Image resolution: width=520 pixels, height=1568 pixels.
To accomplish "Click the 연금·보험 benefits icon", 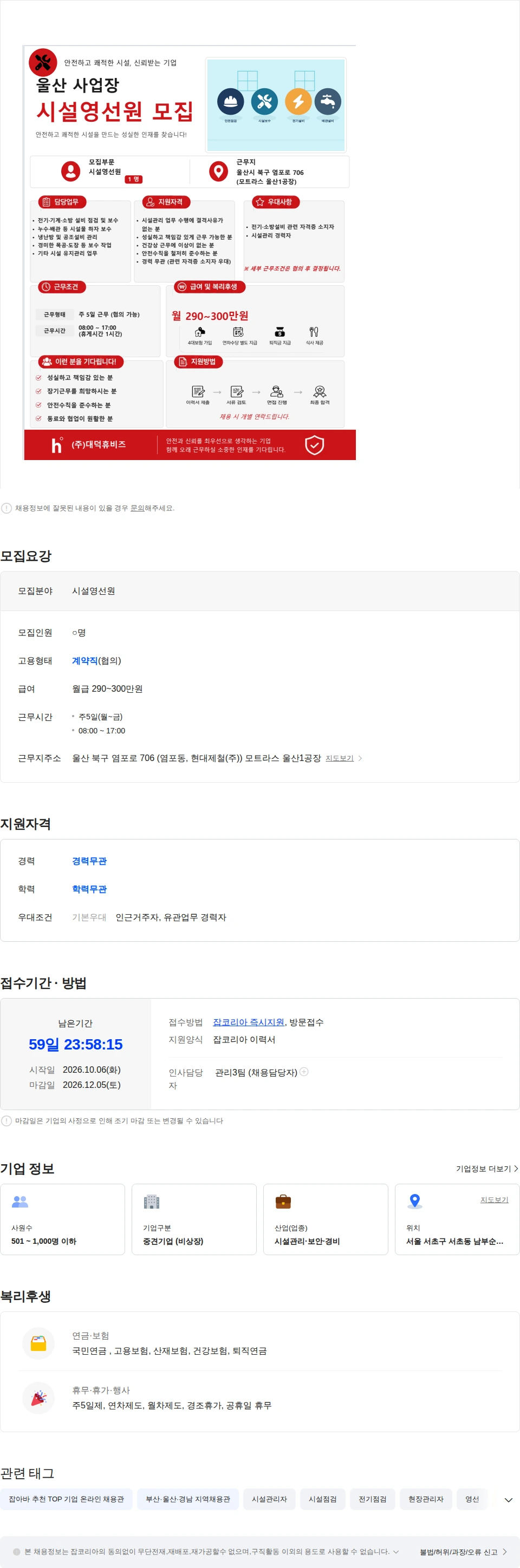I will (38, 1343).
